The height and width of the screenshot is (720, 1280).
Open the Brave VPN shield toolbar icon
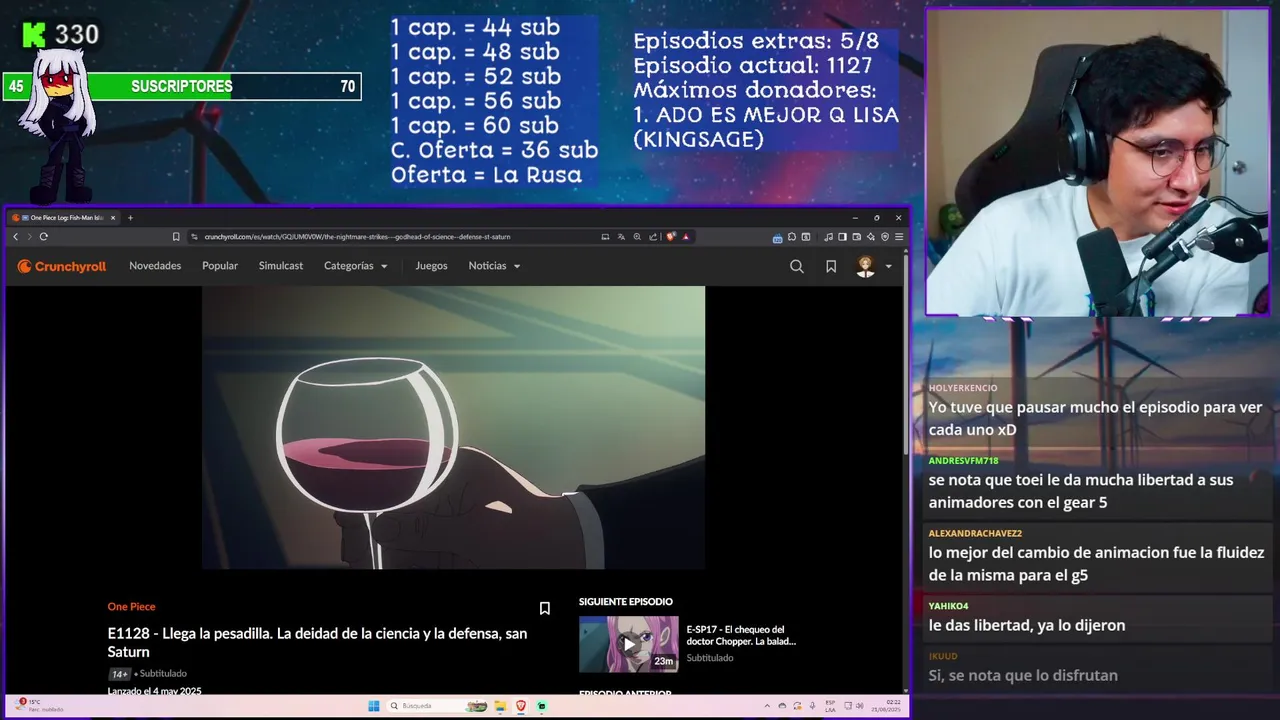pos(885,237)
